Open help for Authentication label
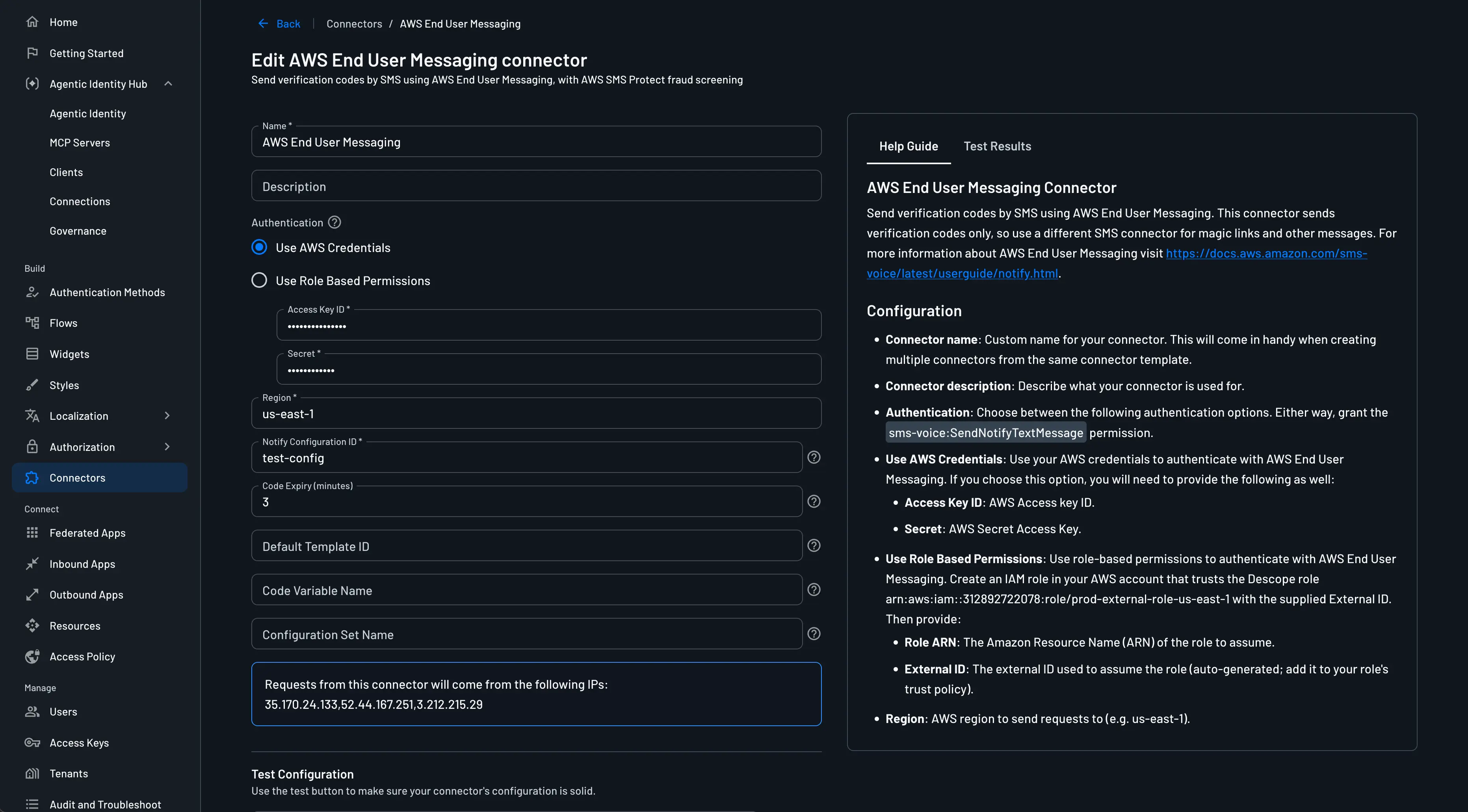 click(334, 222)
